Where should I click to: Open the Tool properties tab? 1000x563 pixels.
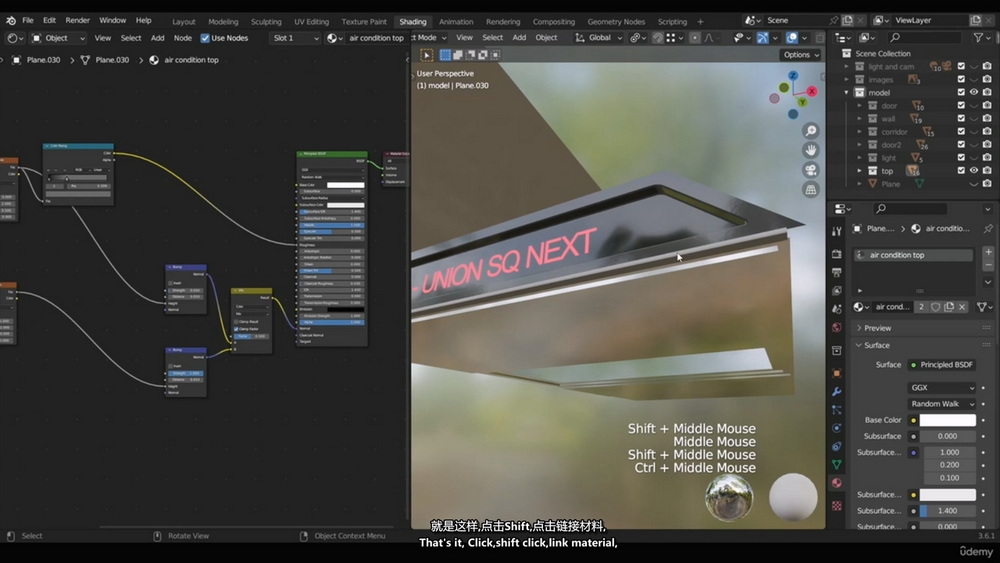click(837, 231)
